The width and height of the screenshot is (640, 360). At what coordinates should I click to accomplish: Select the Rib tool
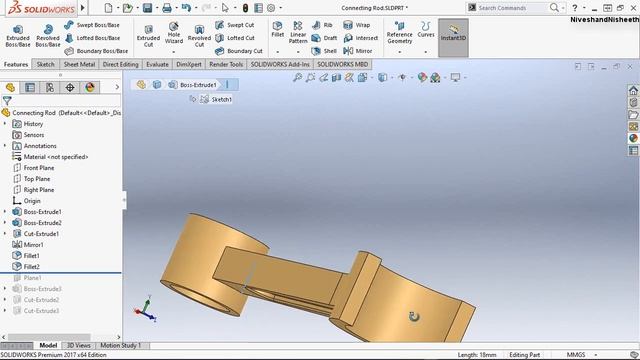(322, 25)
